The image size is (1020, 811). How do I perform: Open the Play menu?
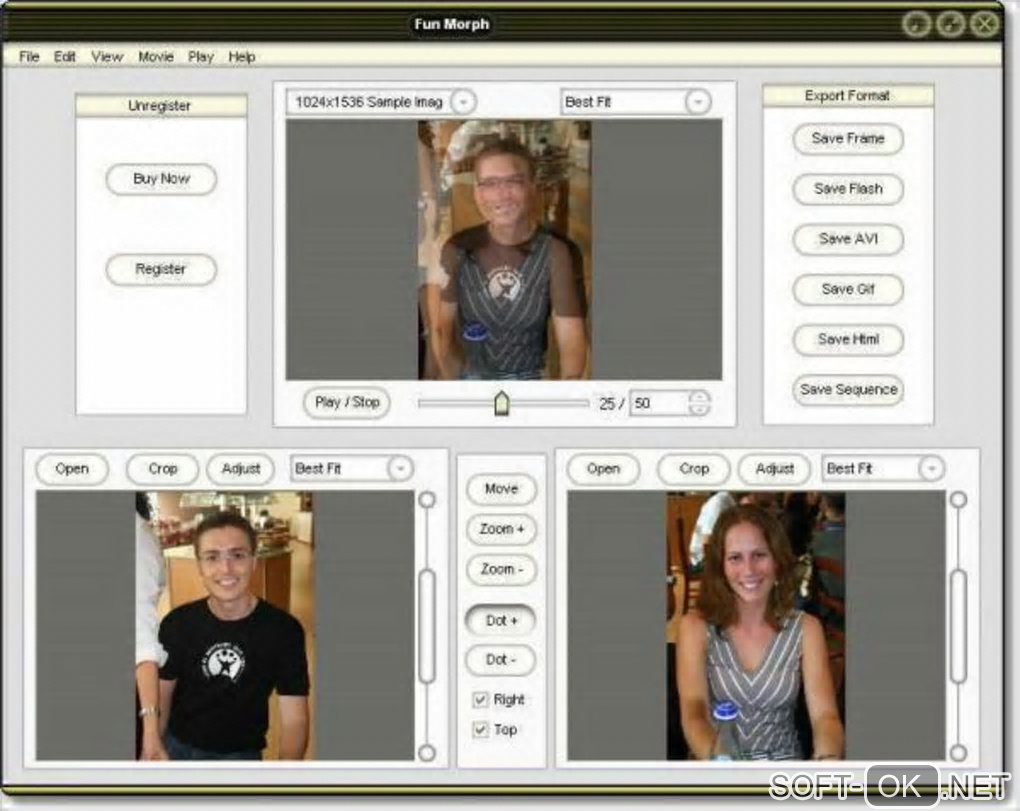click(201, 57)
